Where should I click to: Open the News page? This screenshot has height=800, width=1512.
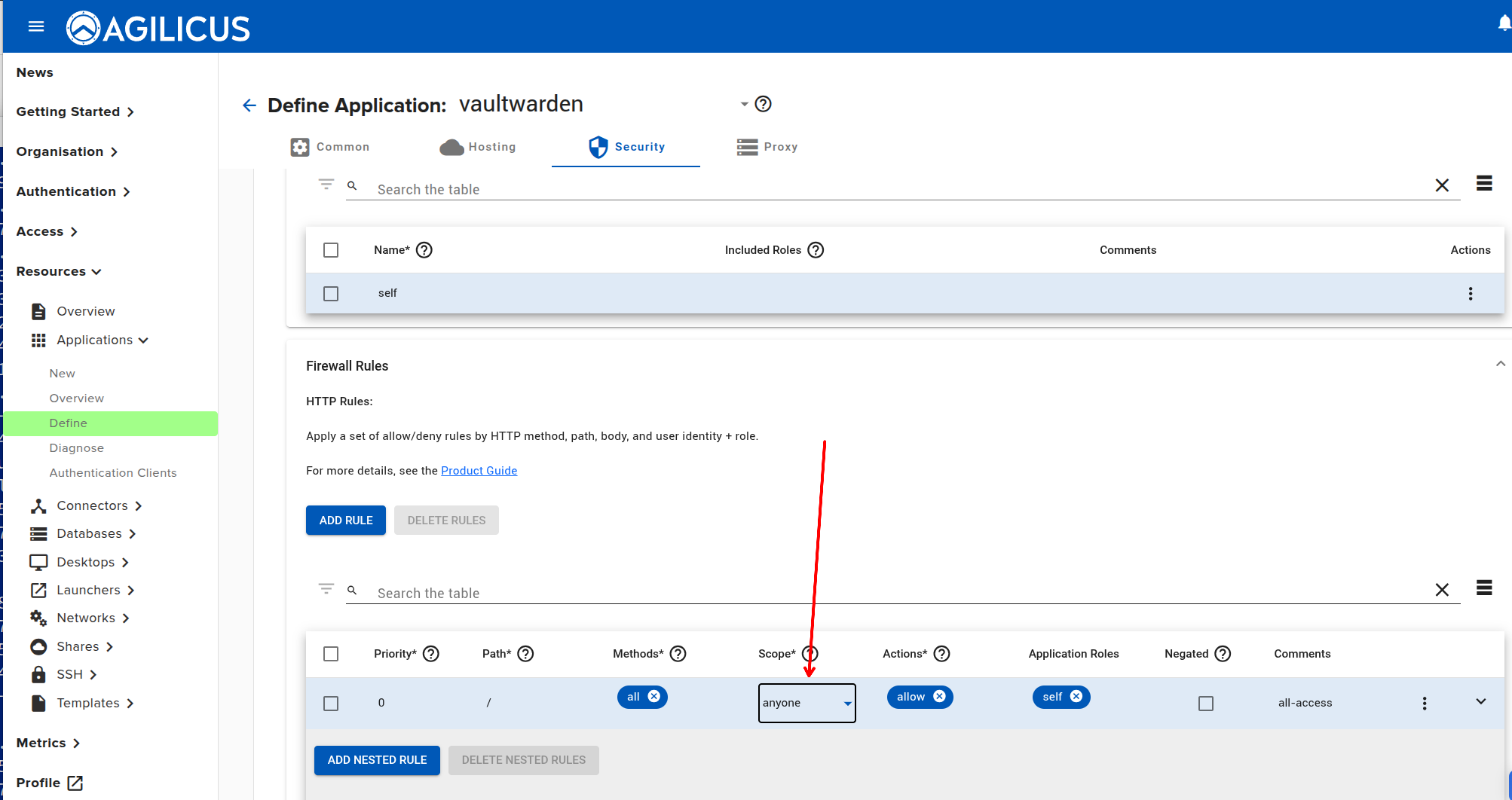35,73
